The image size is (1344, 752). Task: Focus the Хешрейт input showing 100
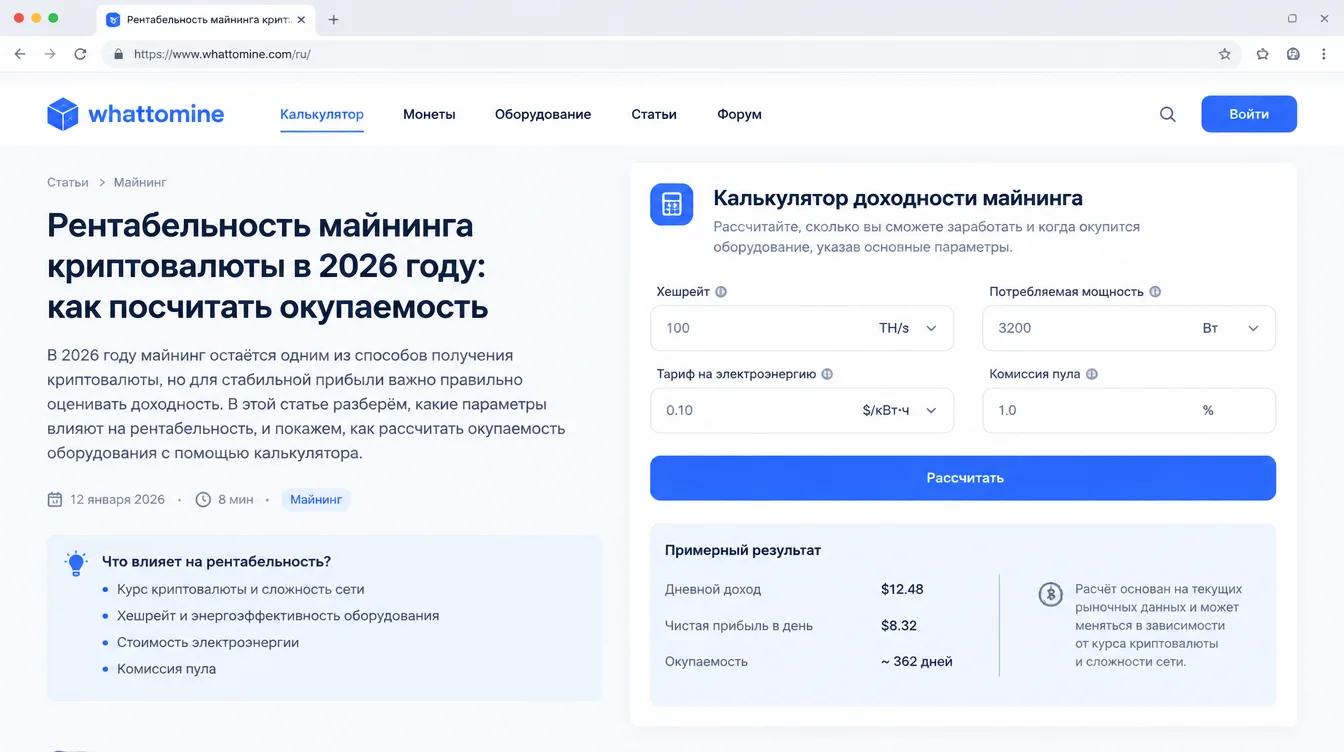pos(802,328)
